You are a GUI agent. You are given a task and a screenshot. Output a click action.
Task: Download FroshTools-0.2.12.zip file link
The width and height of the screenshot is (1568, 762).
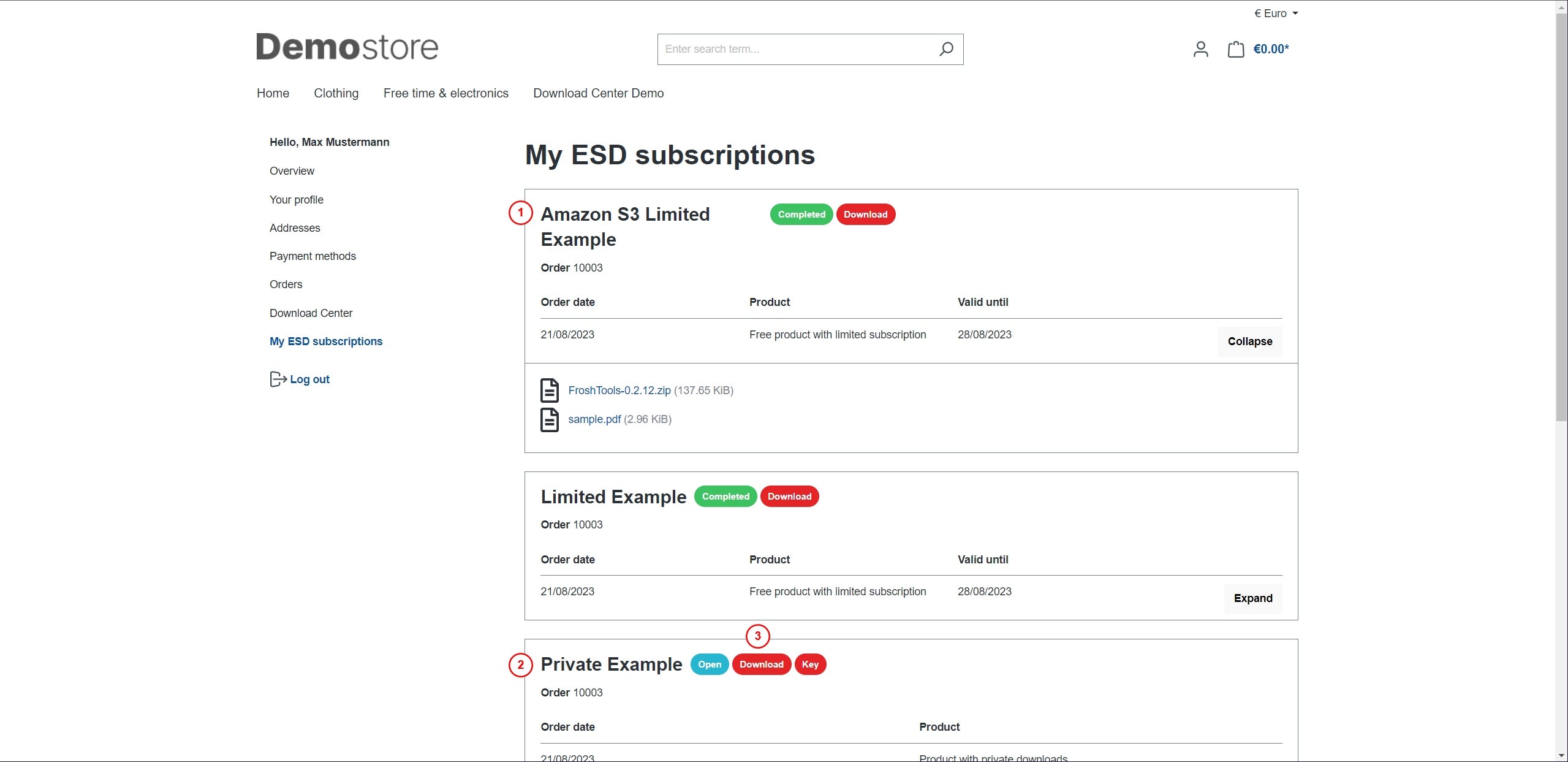pyautogui.click(x=619, y=391)
